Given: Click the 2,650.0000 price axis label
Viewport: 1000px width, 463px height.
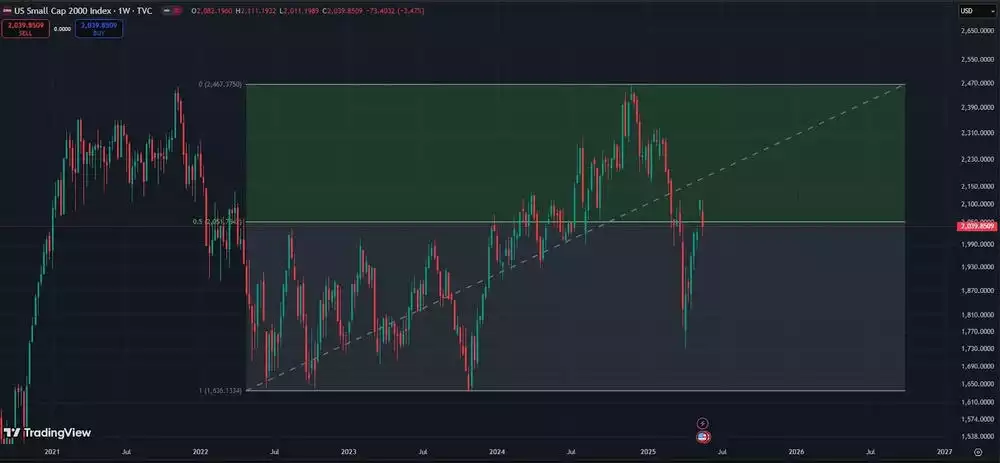Looking at the screenshot, I should pos(976,31).
